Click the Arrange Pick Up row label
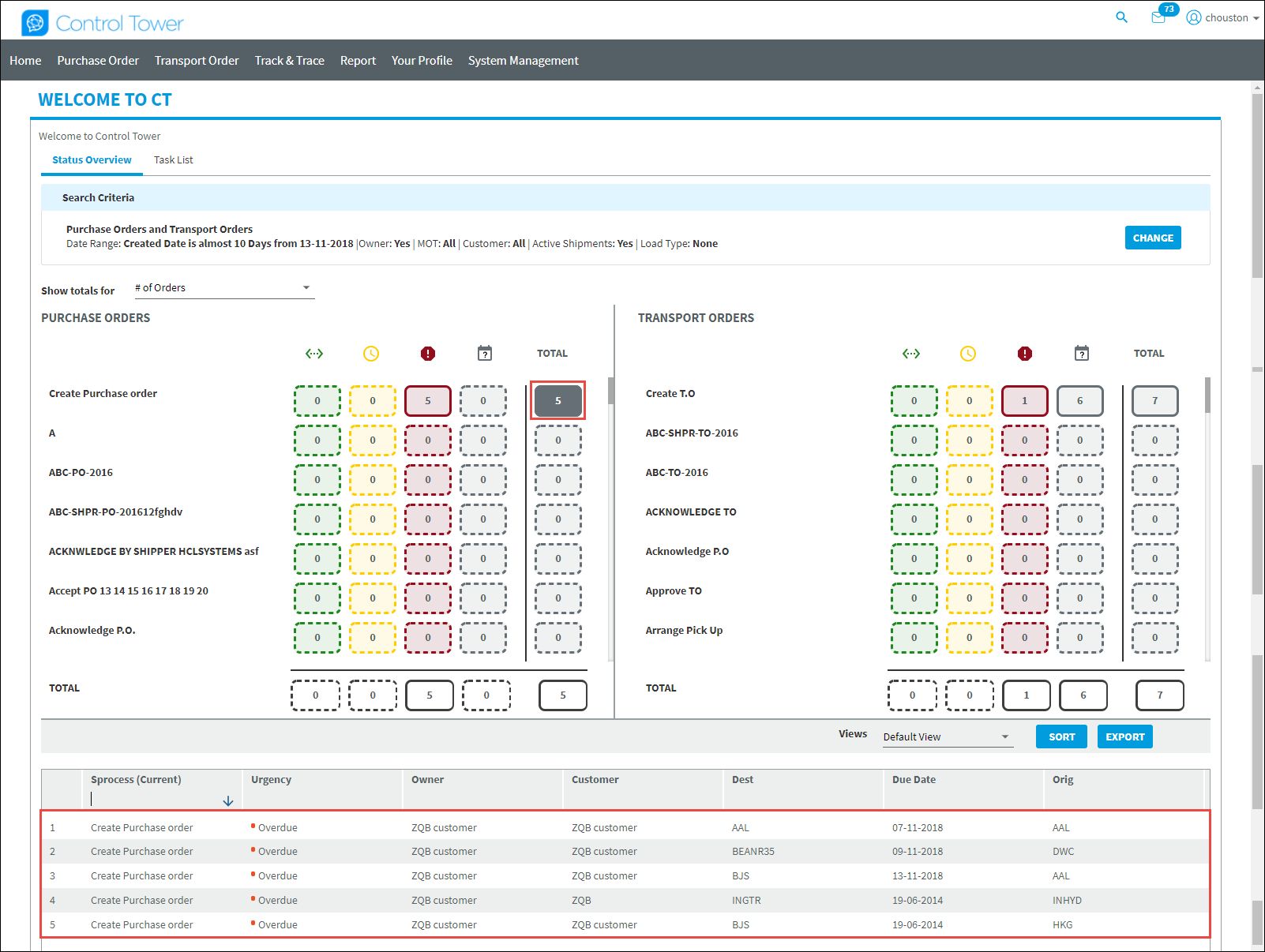This screenshot has width=1265, height=952. click(x=684, y=630)
